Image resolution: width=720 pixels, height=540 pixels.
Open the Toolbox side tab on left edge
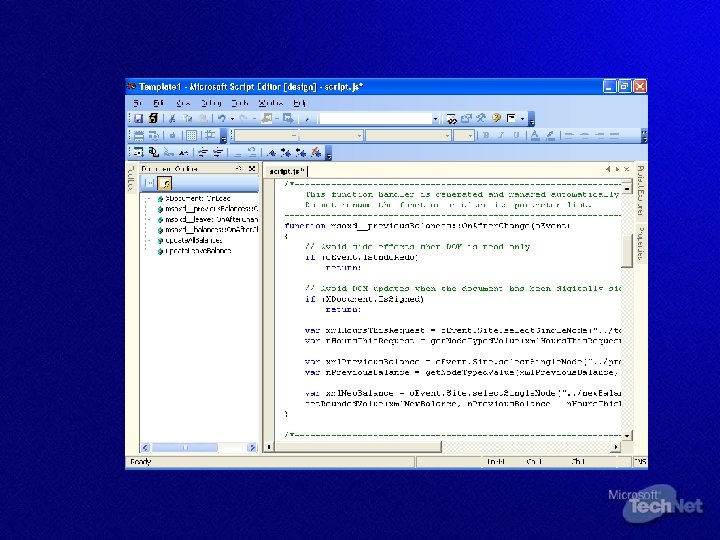(x=131, y=178)
